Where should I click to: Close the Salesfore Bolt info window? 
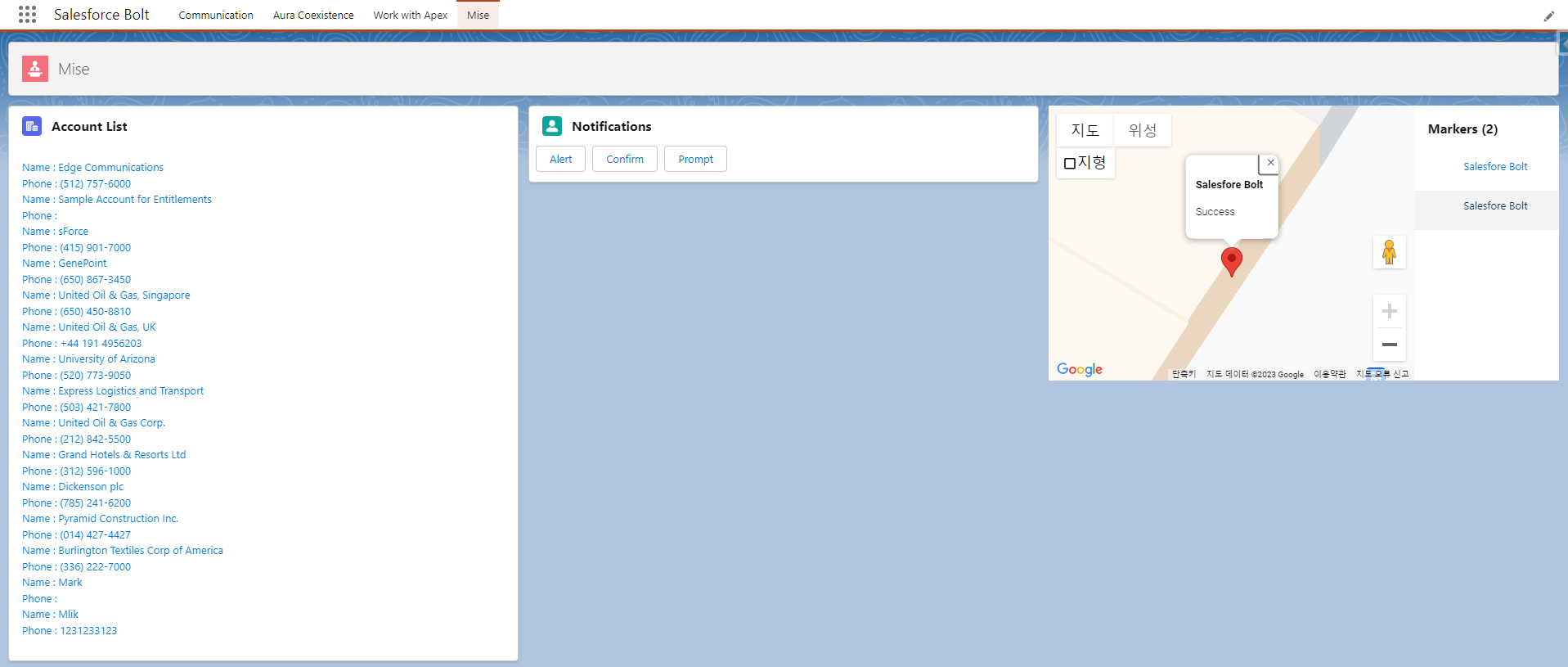pyautogui.click(x=1270, y=163)
